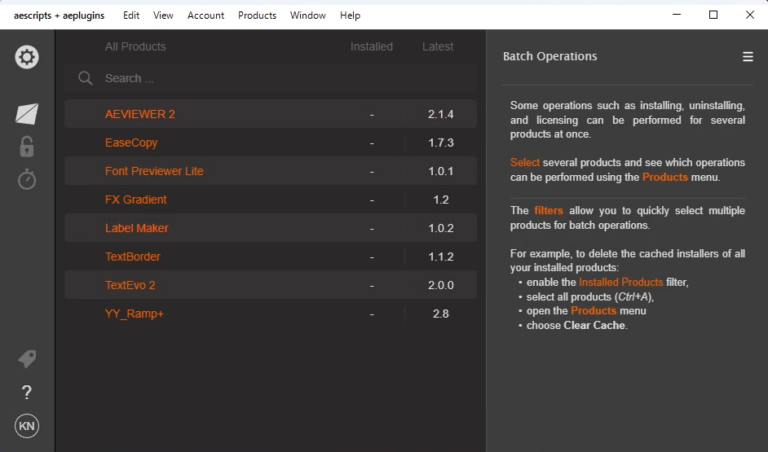768x452 pixels.
Task: Click Font Previewer Lite product row
Action: (154, 171)
